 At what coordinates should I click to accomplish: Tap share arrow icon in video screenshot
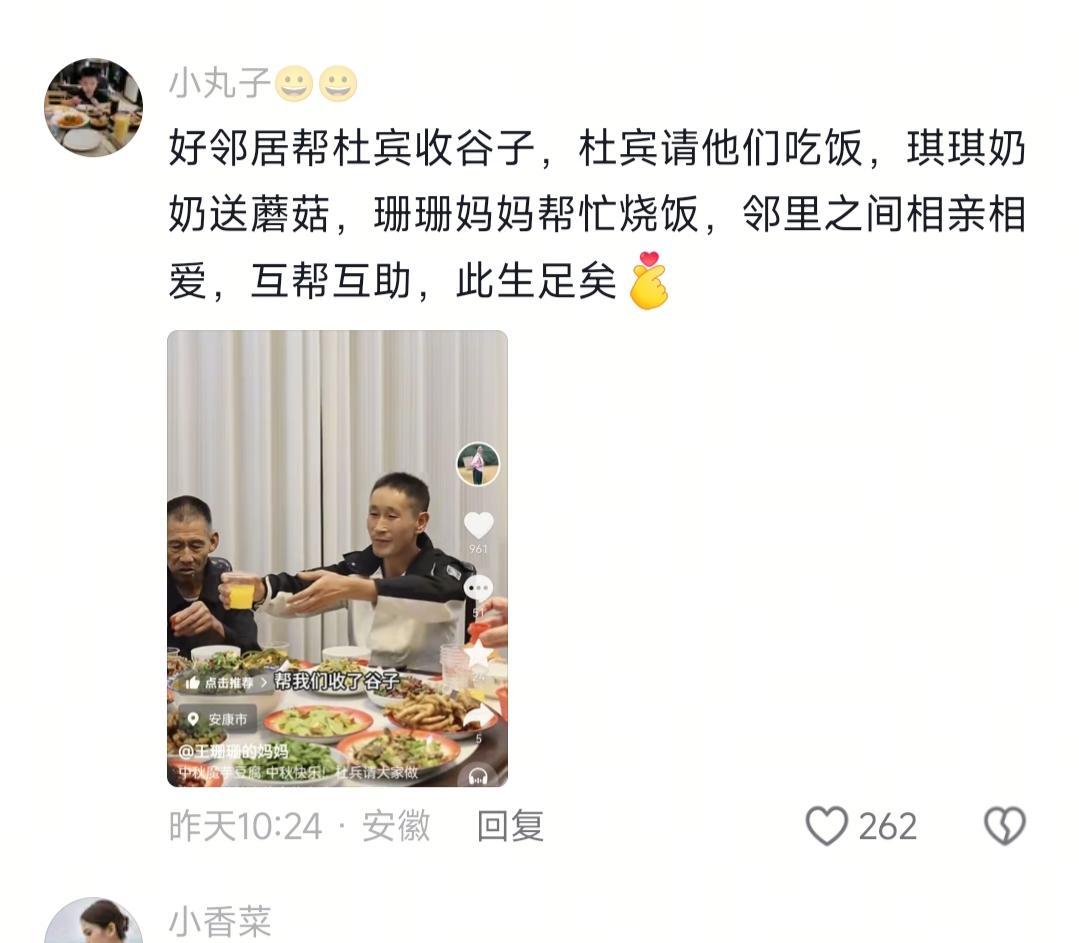[479, 717]
